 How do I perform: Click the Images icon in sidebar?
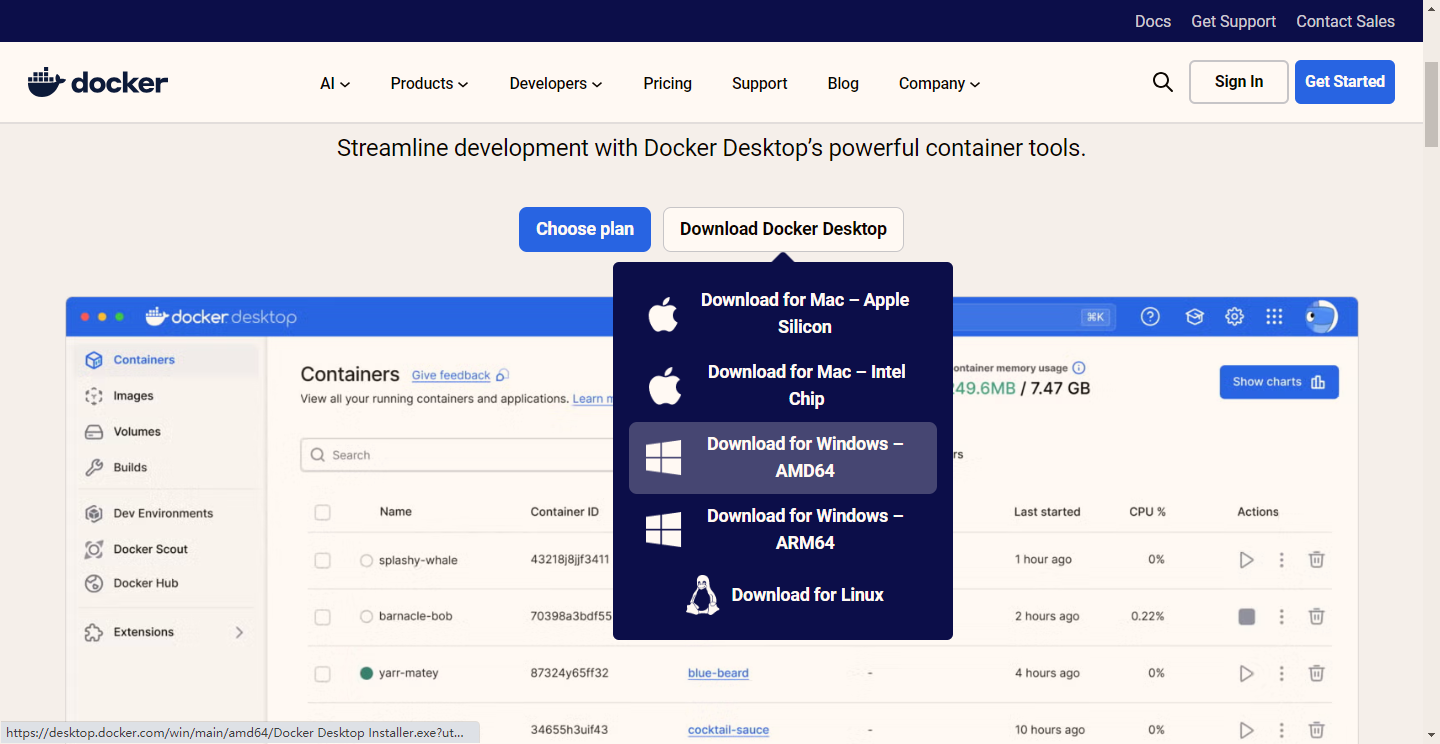[x=94, y=396]
